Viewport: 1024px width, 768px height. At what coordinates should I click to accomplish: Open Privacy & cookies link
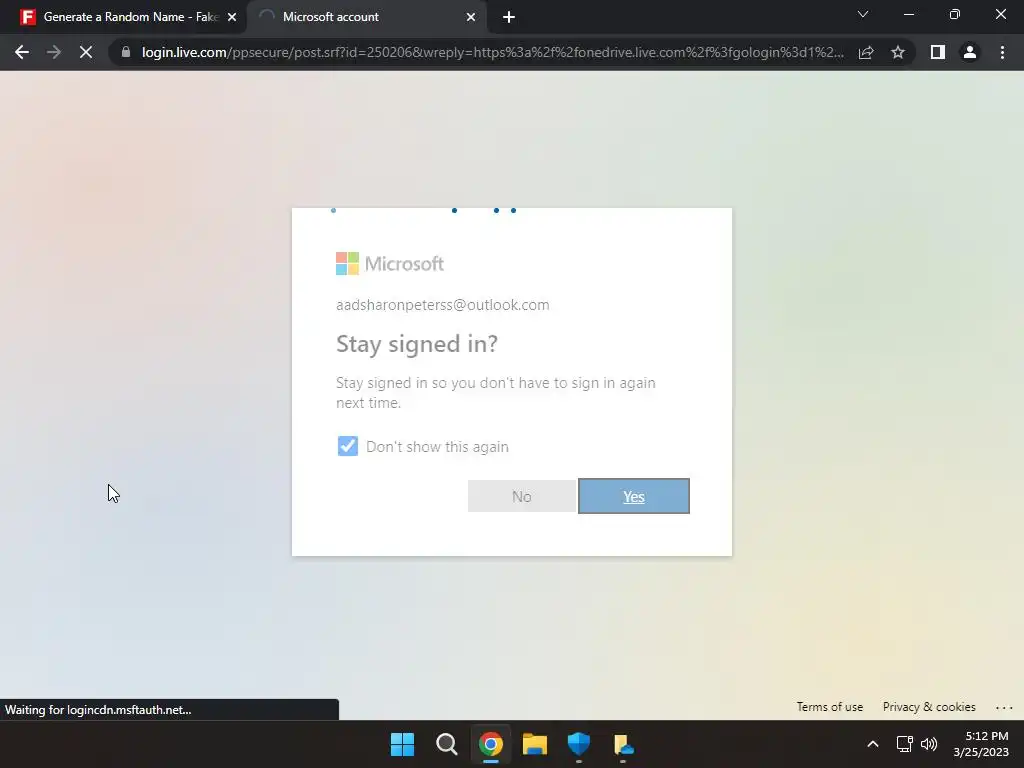click(x=929, y=707)
